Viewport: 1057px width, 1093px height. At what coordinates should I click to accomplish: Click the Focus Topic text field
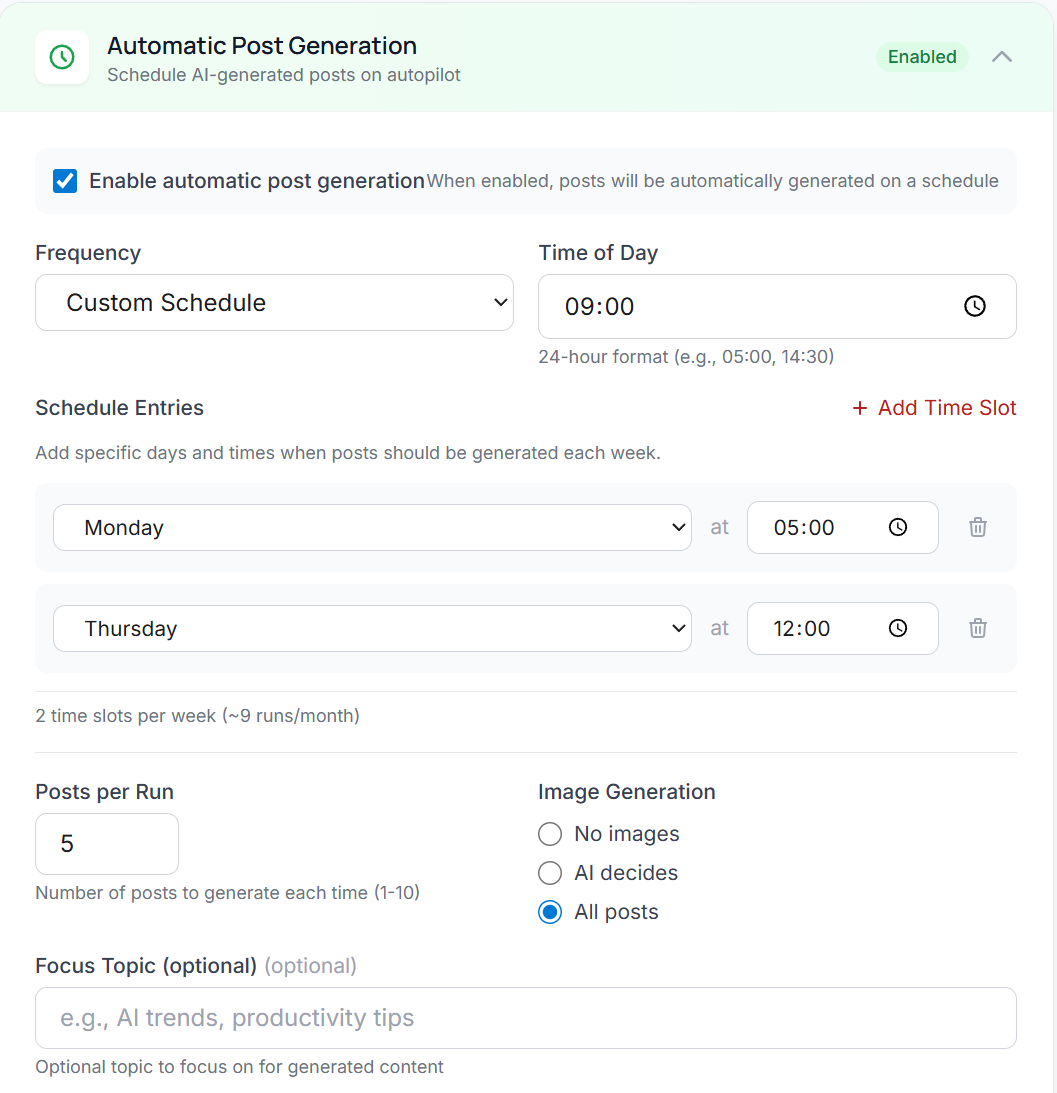(x=525, y=1018)
